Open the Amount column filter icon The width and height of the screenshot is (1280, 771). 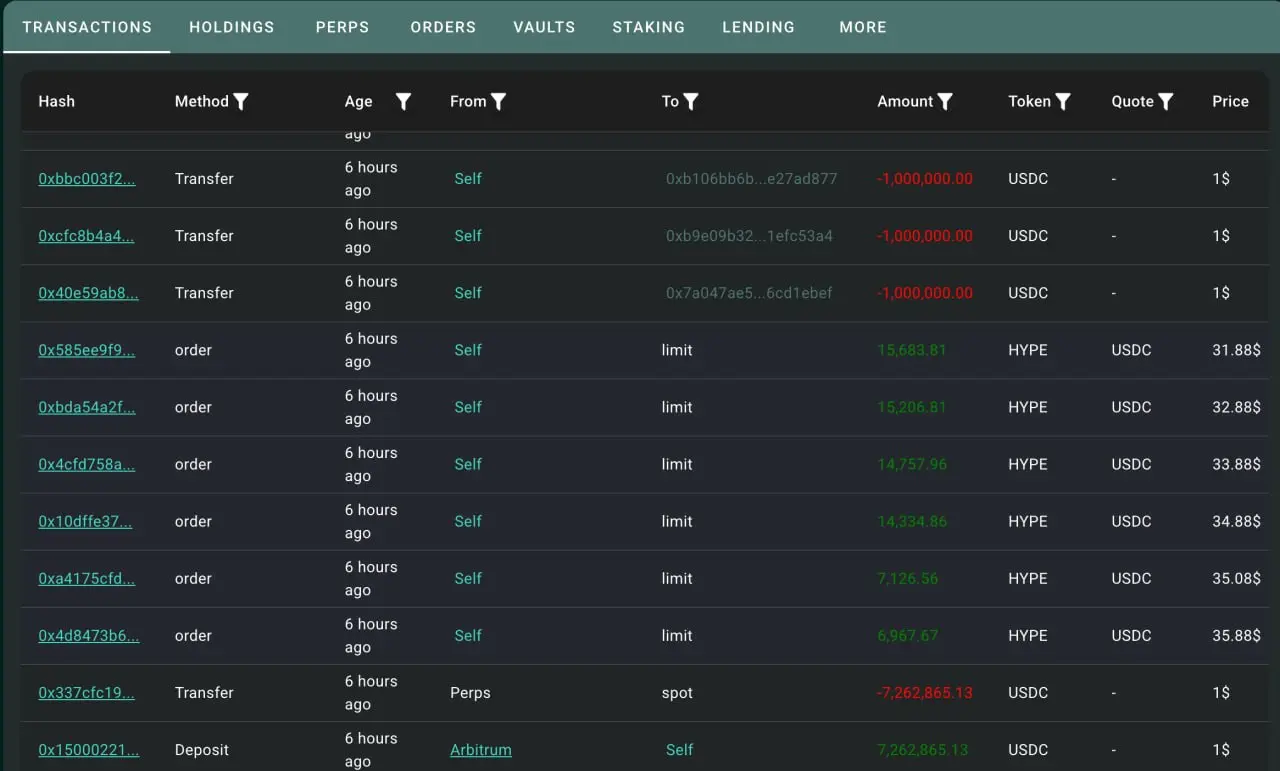point(945,101)
